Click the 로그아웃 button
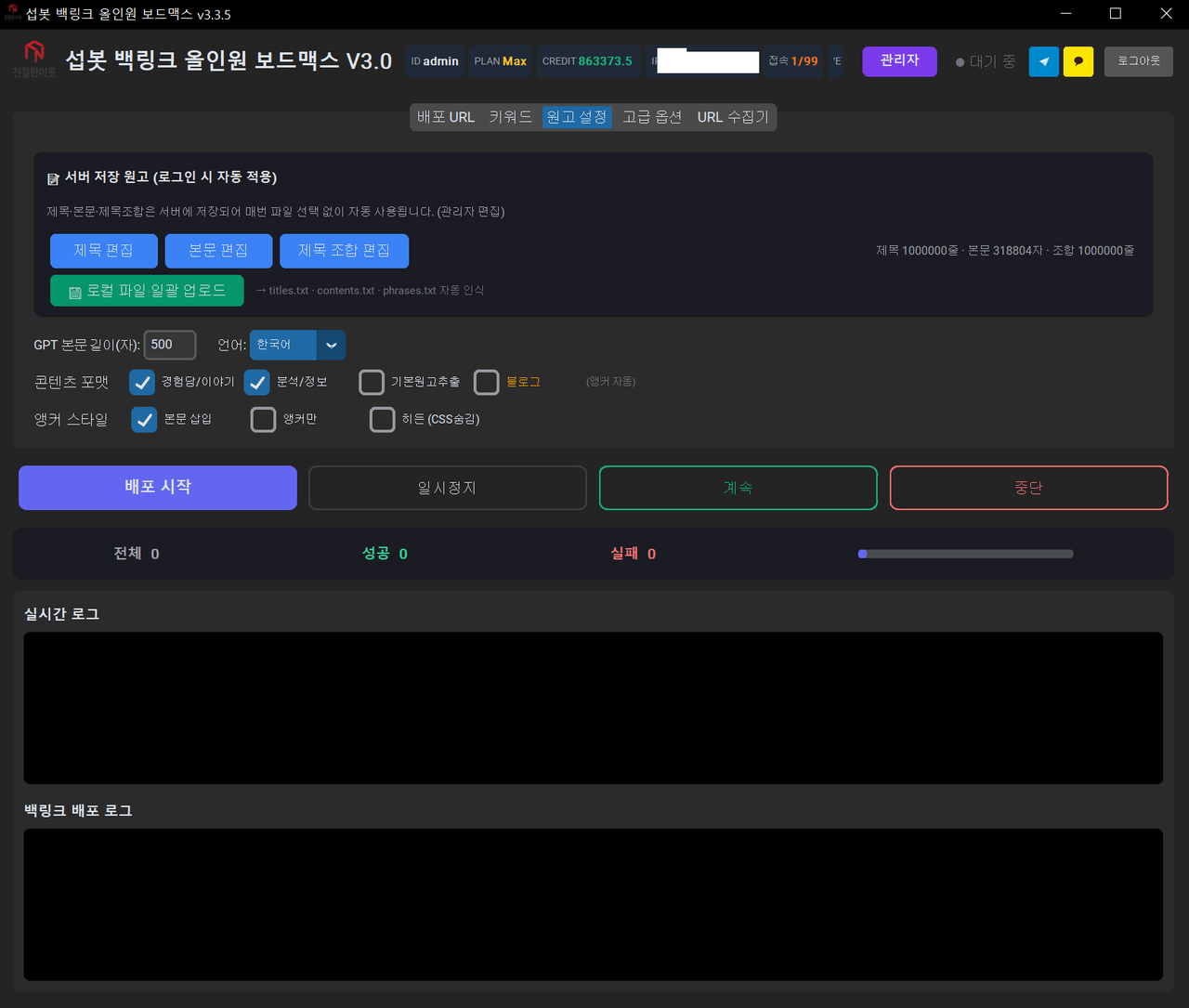1189x1008 pixels. pos(1138,61)
